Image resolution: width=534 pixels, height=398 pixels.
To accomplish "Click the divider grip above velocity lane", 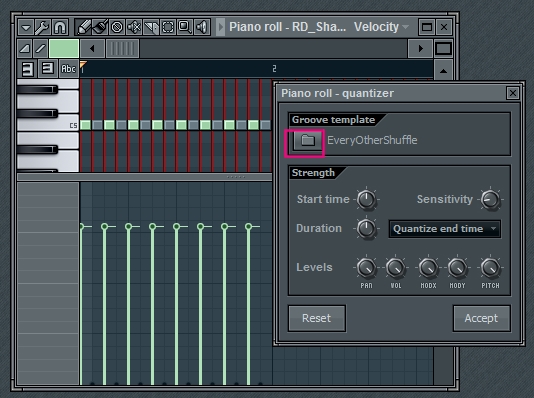I will (x=236, y=177).
